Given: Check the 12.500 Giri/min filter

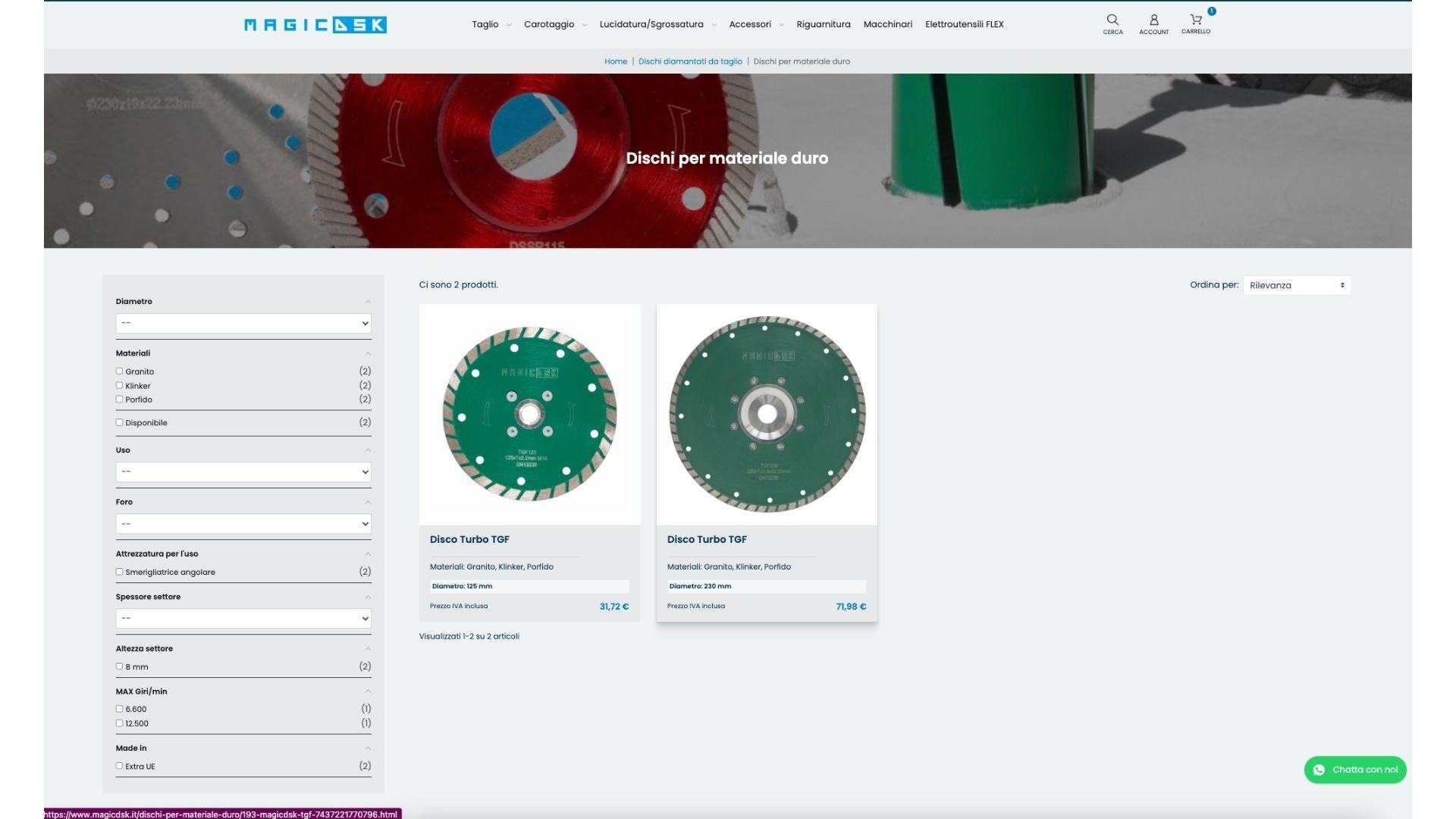Looking at the screenshot, I should [119, 723].
